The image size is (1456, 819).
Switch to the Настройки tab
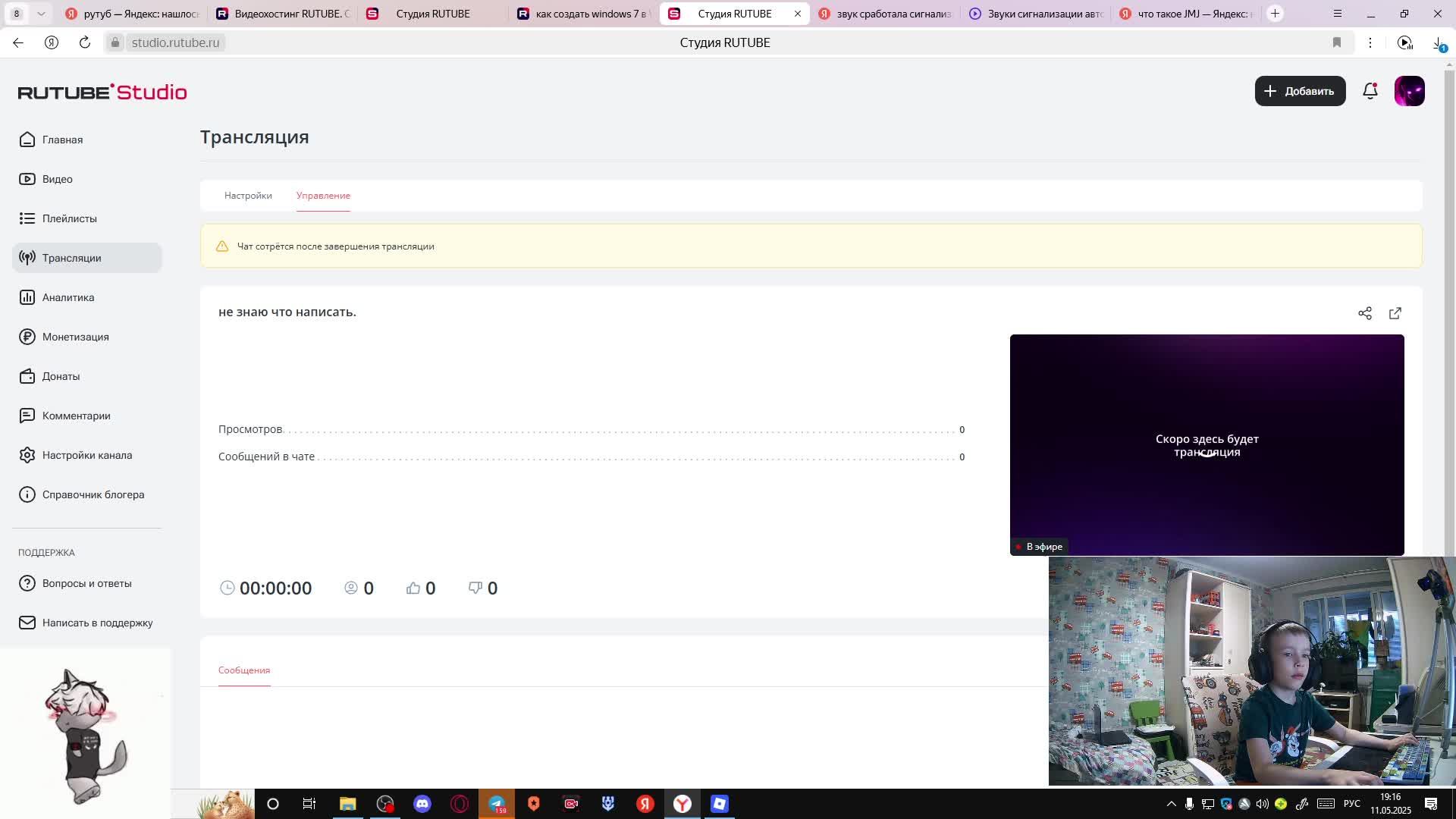pos(248,196)
